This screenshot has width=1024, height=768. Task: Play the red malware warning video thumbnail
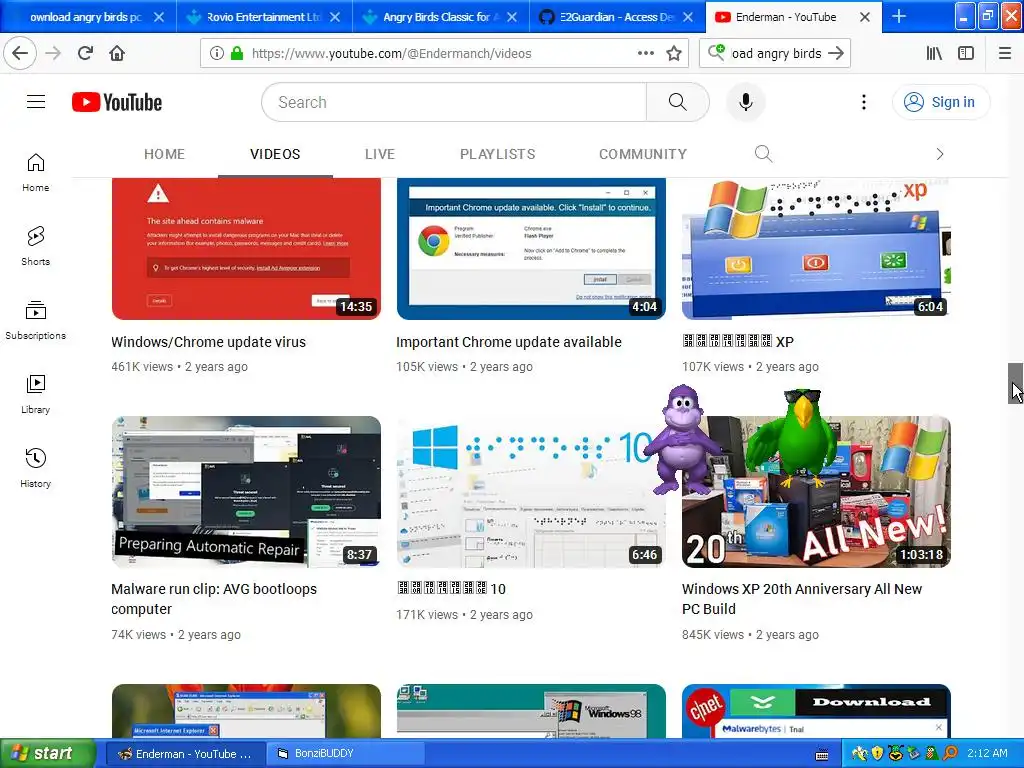click(x=246, y=249)
